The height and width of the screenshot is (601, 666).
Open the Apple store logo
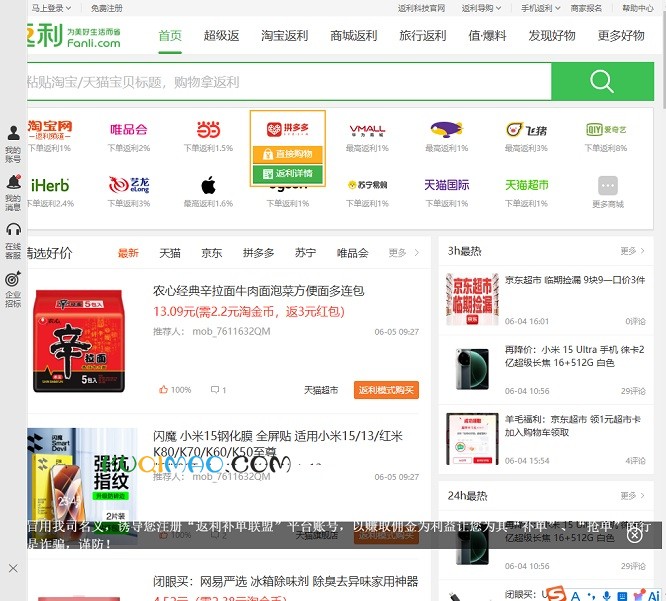[x=209, y=185]
